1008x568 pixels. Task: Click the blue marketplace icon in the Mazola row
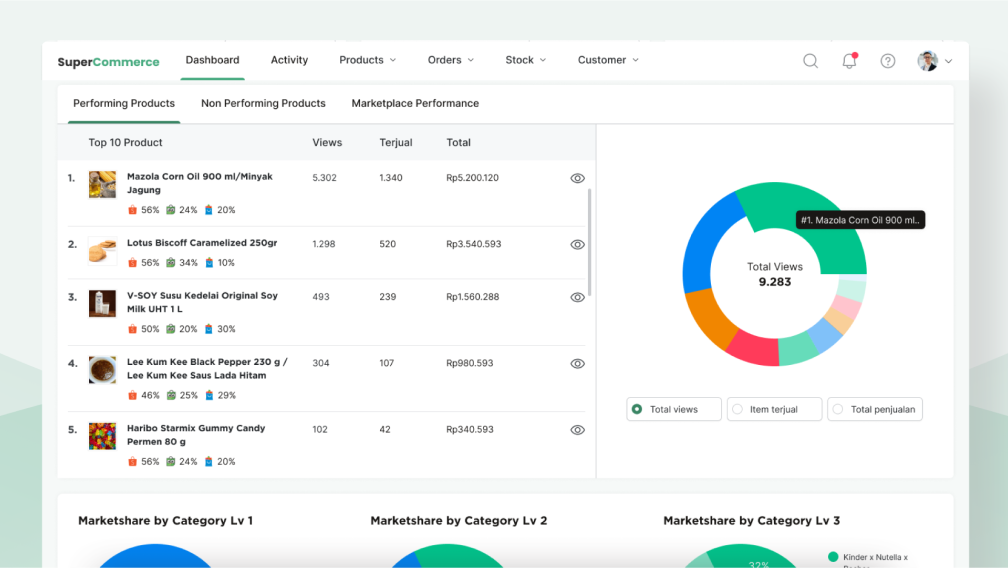(208, 210)
